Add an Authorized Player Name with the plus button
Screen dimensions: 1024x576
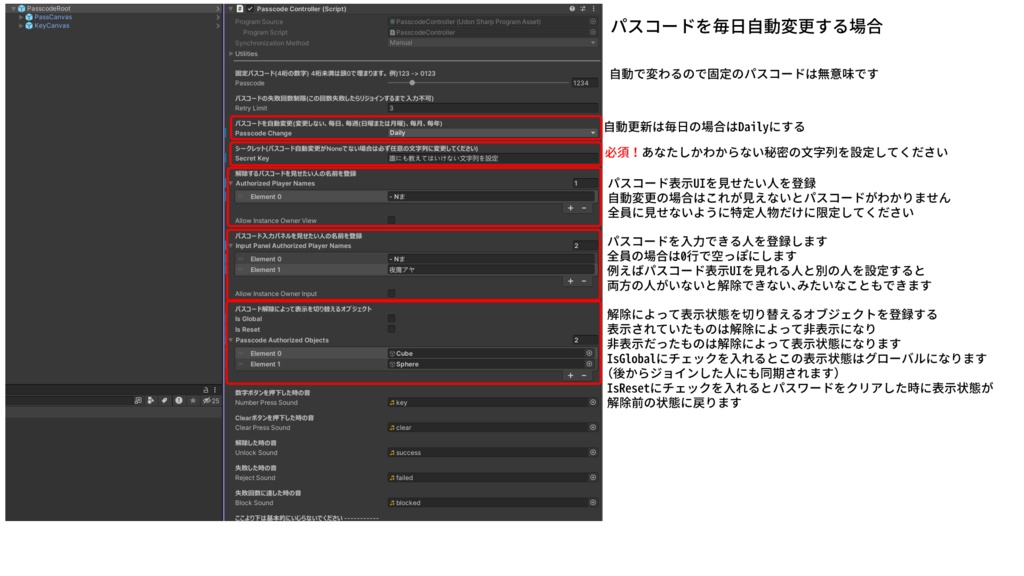[569, 207]
